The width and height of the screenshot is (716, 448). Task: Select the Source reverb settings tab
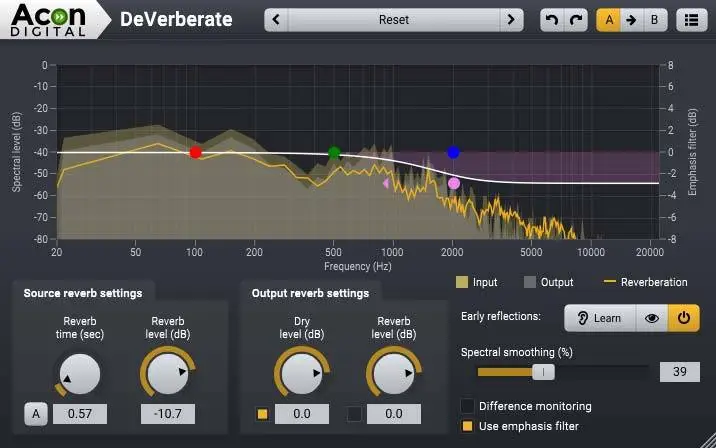[83, 293]
